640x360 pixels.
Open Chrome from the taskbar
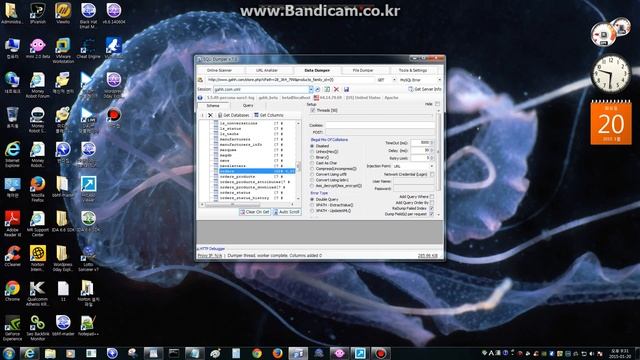pos(257,353)
